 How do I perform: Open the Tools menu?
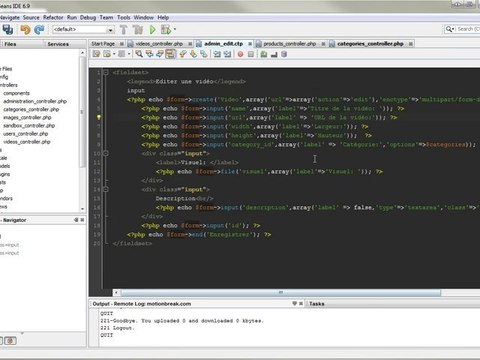(124, 17)
